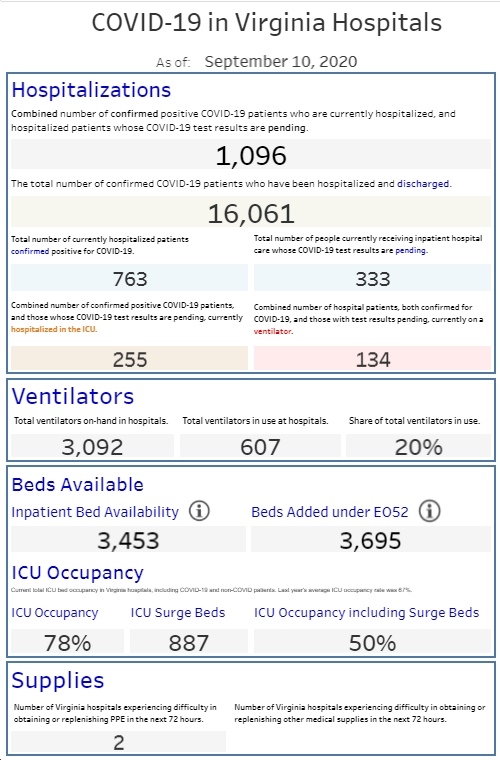Image resolution: width=500 pixels, height=760 pixels.
Task: Click the 20% share of ventilators value
Action: click(x=419, y=446)
